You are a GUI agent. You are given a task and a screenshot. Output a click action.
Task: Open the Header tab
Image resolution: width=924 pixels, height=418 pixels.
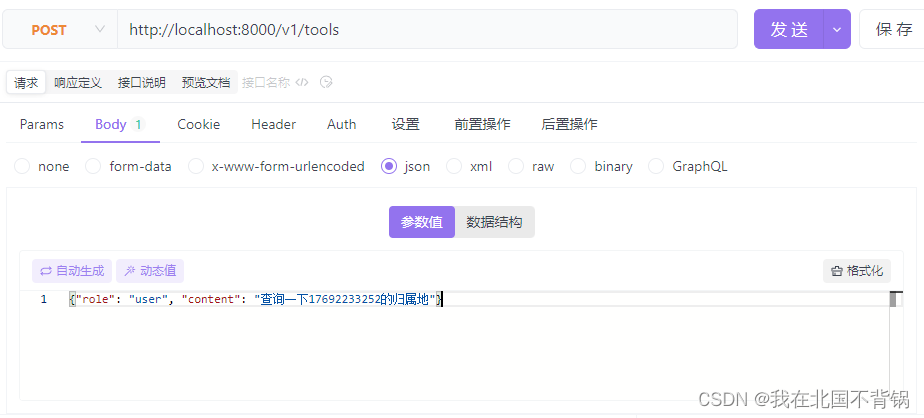click(x=273, y=124)
